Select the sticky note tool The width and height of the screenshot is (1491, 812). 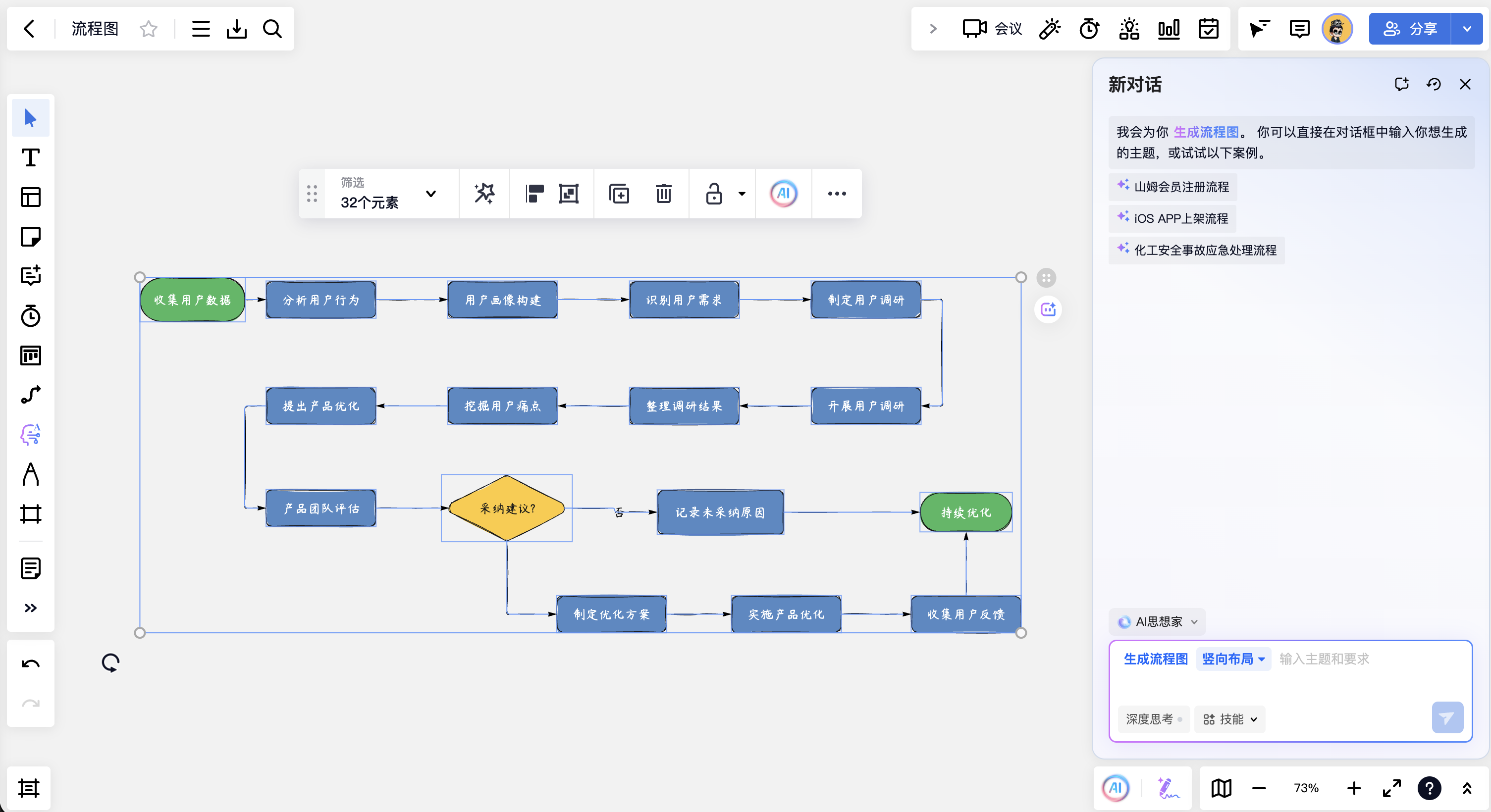click(x=30, y=237)
